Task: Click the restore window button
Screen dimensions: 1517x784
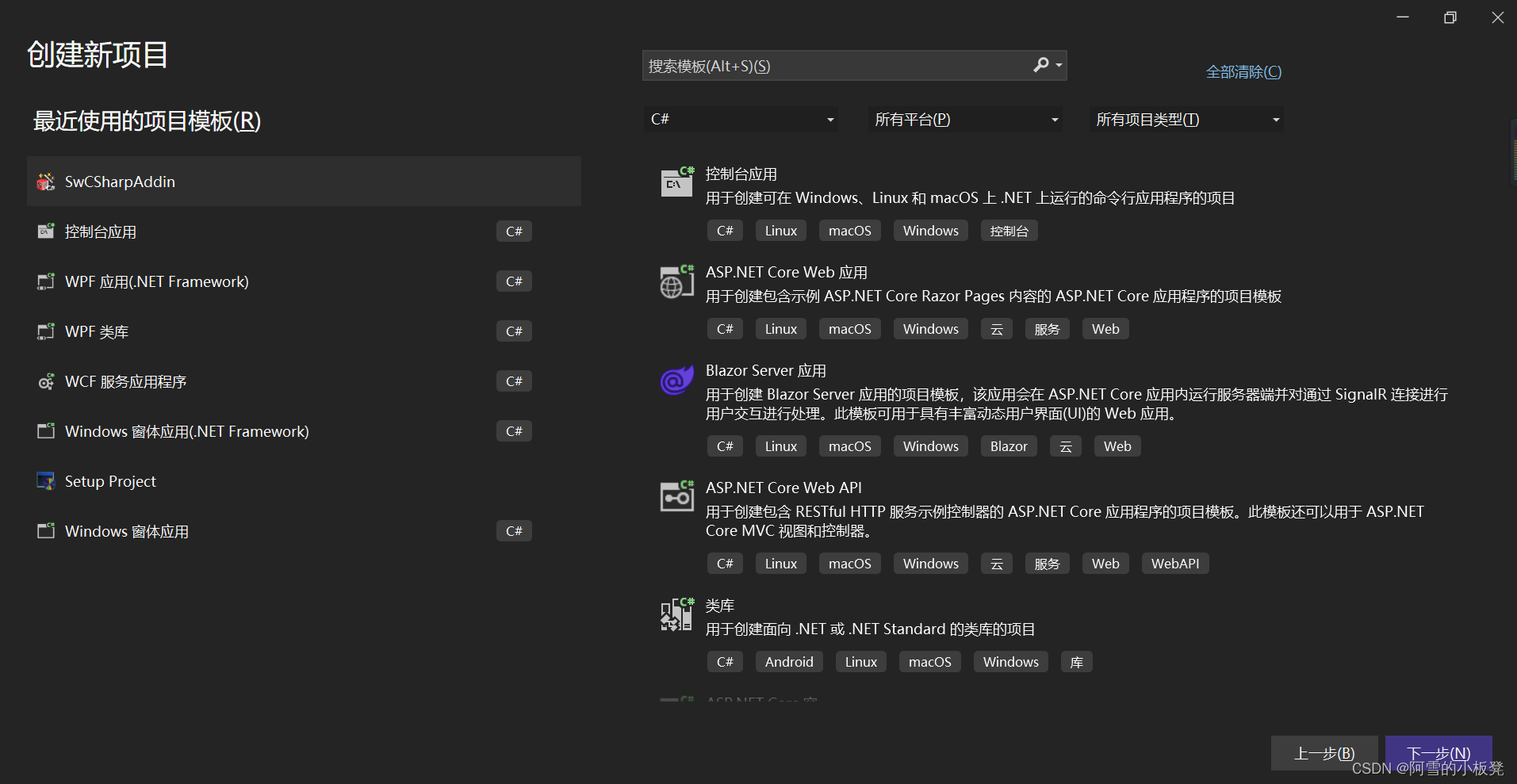Action: 1450,17
